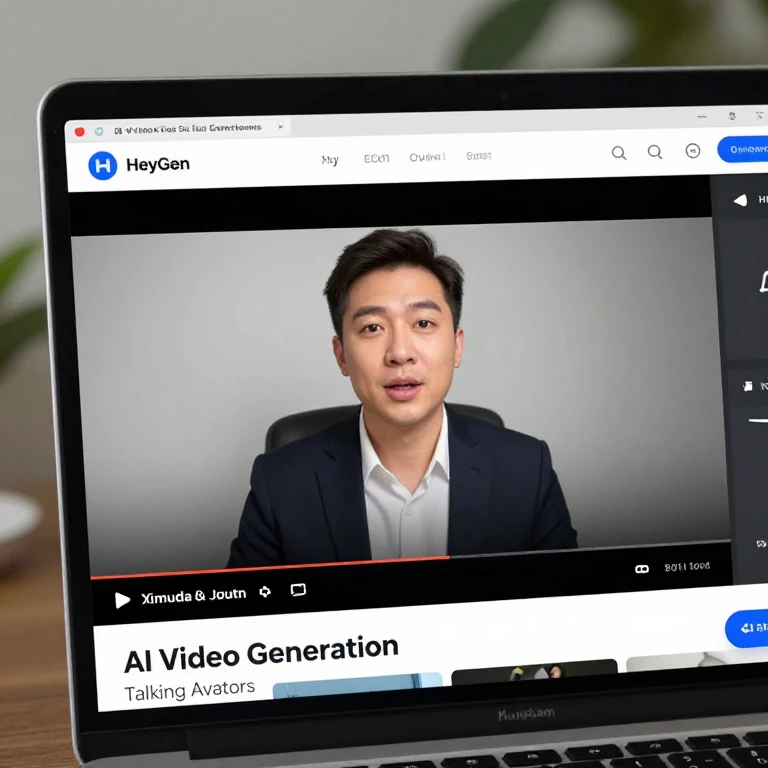Click the small icon at sidebar bottom

pos(762,544)
